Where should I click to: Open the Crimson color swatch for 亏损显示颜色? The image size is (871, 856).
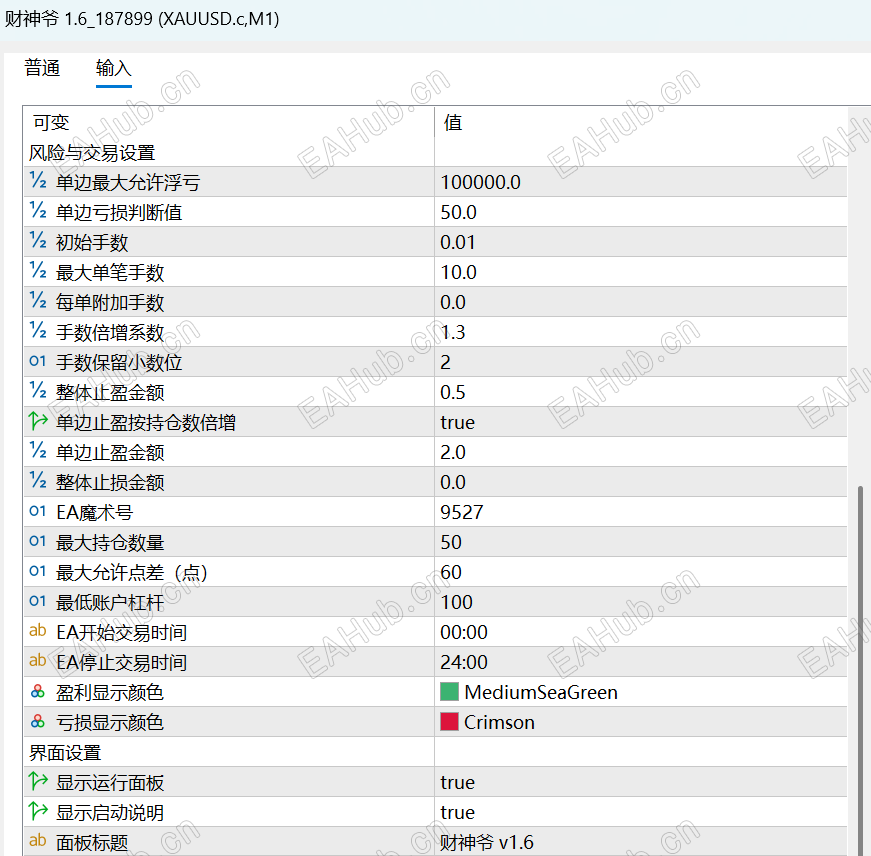pos(449,722)
